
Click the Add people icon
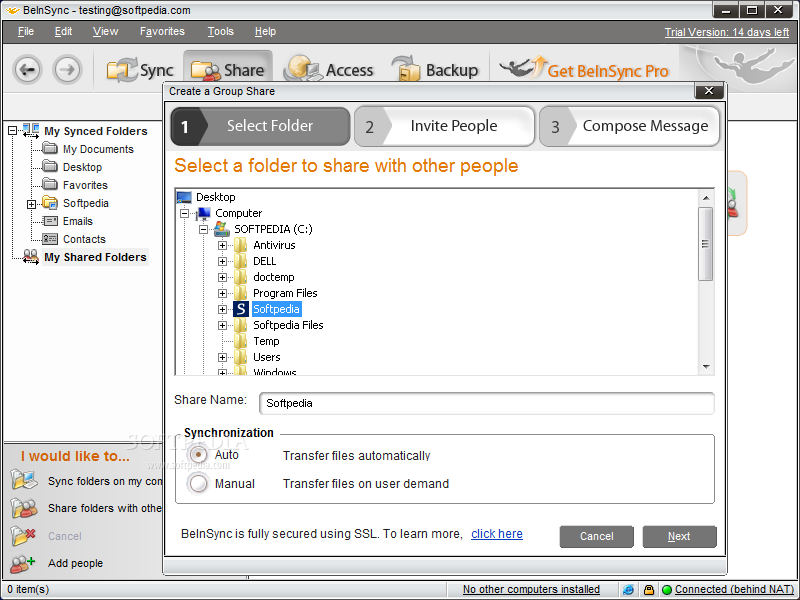23,563
